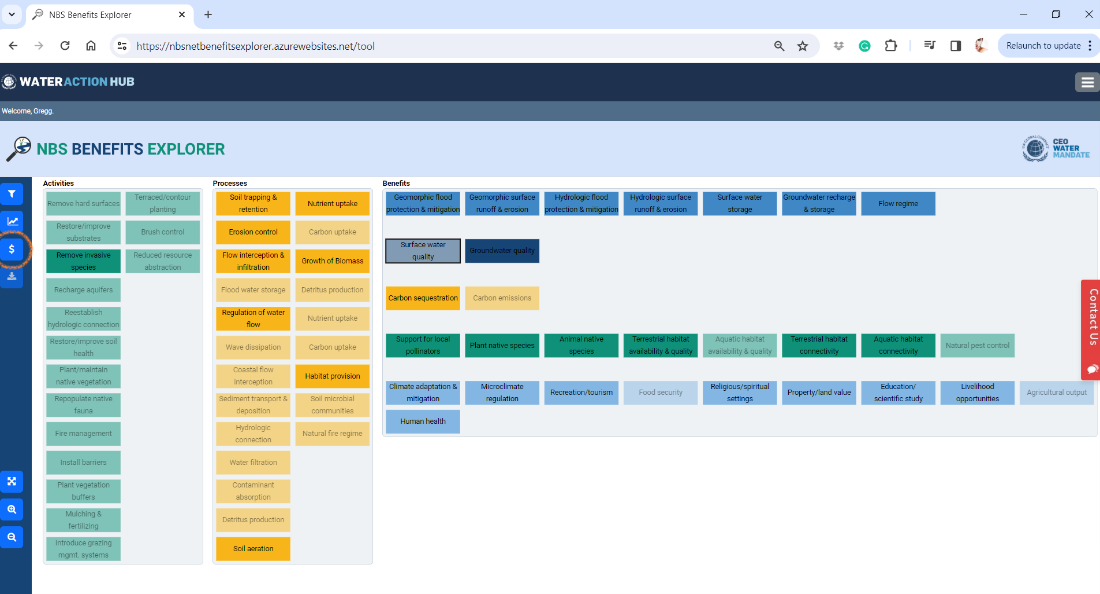This screenshot has height=594, width=1100.
Task: Bookmark the page with the star icon
Action: click(x=803, y=46)
